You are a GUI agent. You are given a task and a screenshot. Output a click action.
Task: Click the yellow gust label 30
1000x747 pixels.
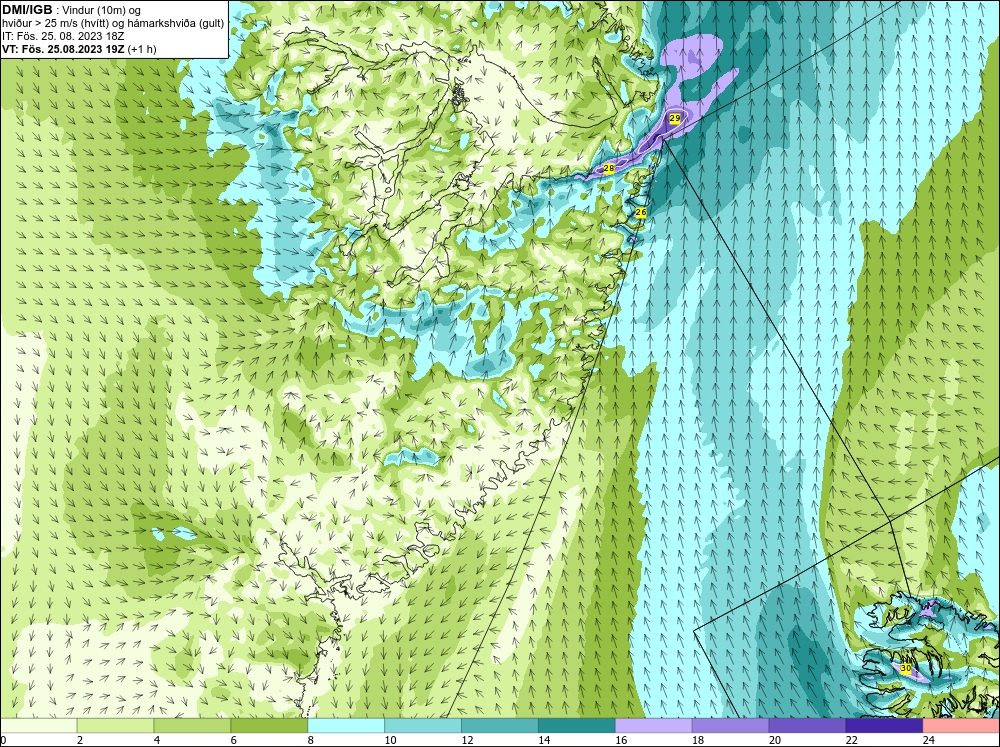906,669
